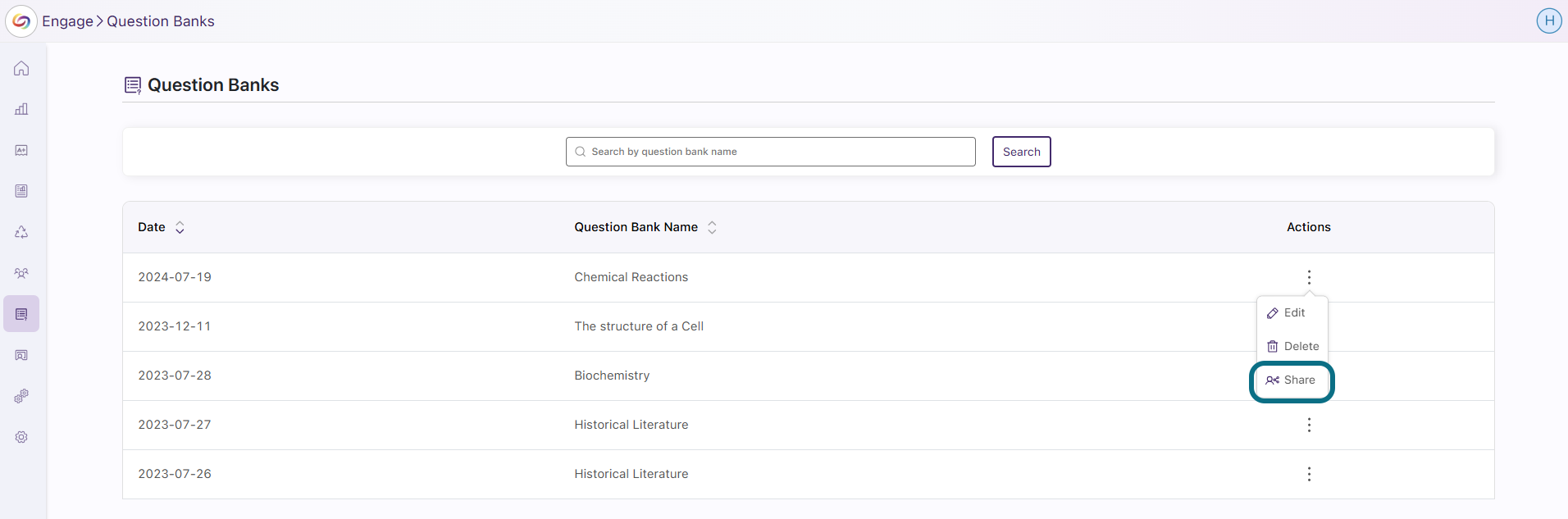Open the settings gear sidebar icon
This screenshot has height=519, width=1568.
[x=21, y=437]
